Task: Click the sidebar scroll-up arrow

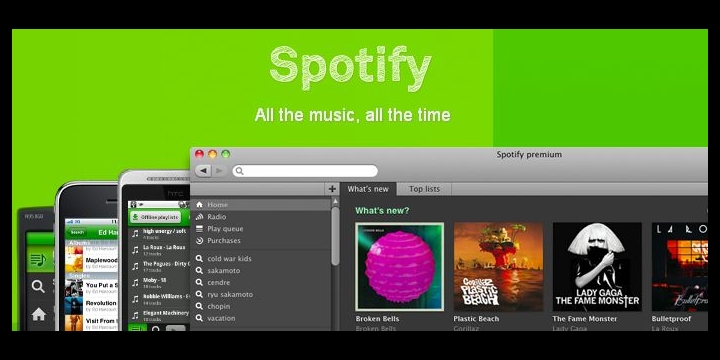Action: pyautogui.click(x=335, y=202)
